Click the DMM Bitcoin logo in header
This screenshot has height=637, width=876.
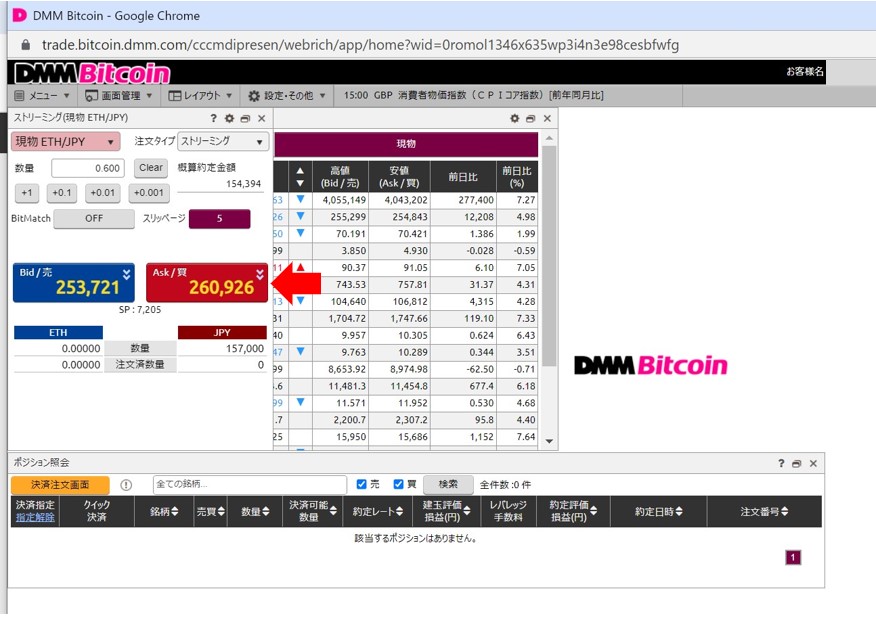click(92, 73)
